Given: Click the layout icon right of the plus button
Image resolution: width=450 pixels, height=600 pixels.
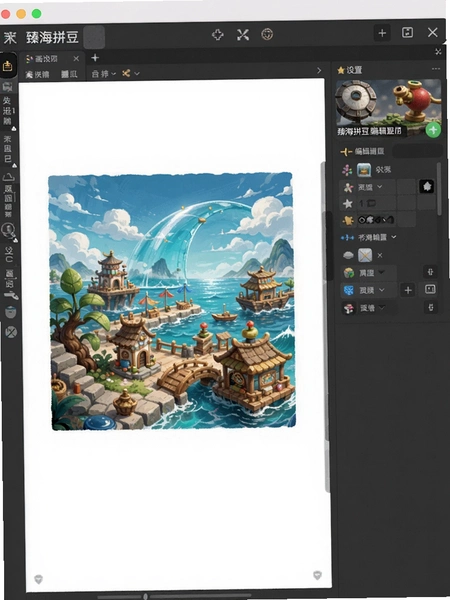Looking at the screenshot, I should pyautogui.click(x=430, y=290).
